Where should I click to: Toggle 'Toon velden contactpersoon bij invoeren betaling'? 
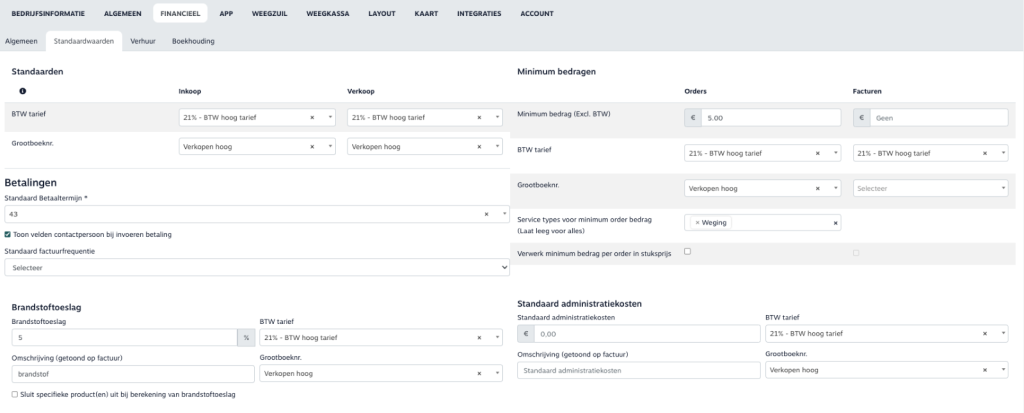coord(9,234)
